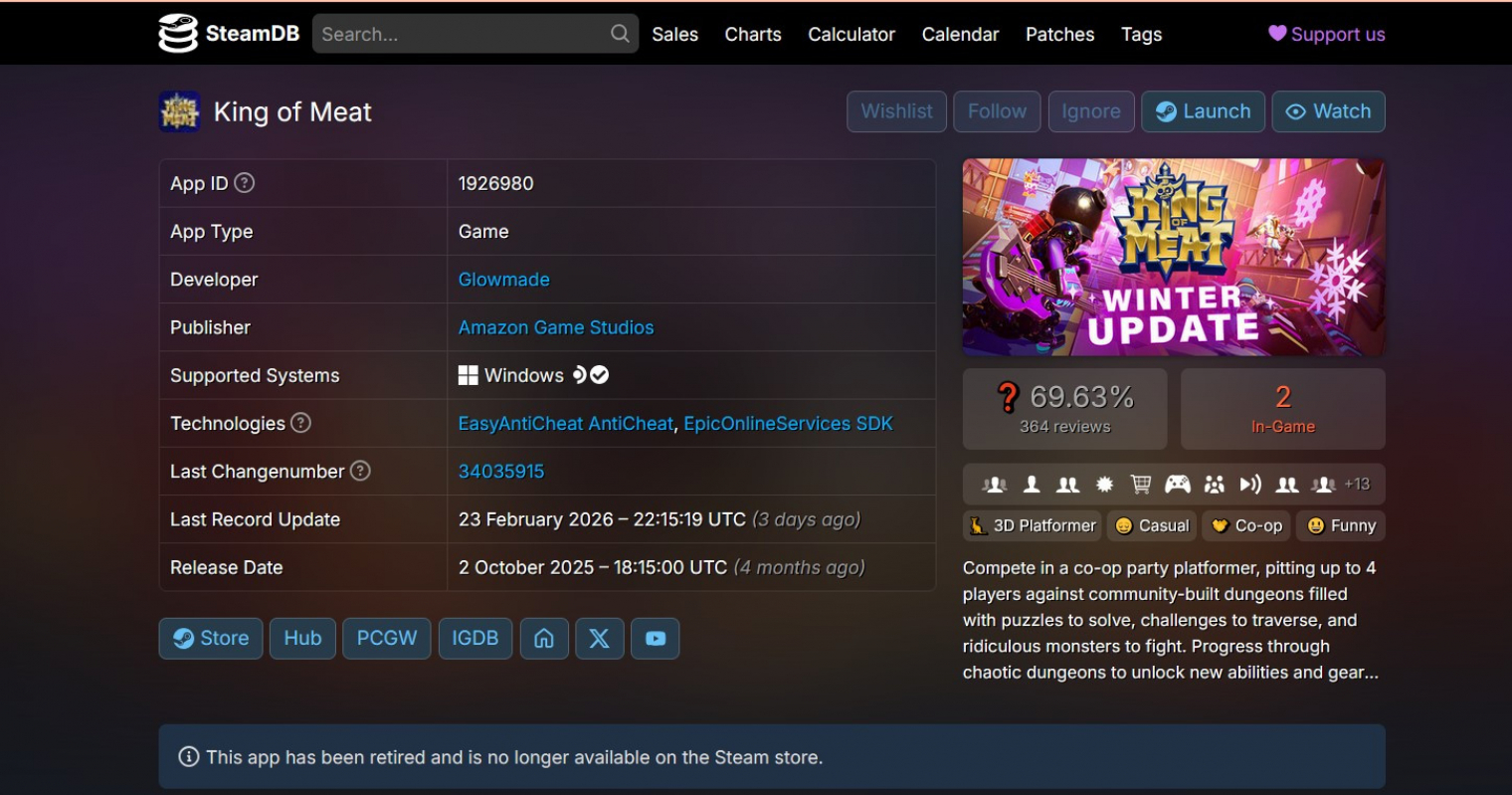
Task: Click the help icon beside App ID
Action: pos(244,183)
